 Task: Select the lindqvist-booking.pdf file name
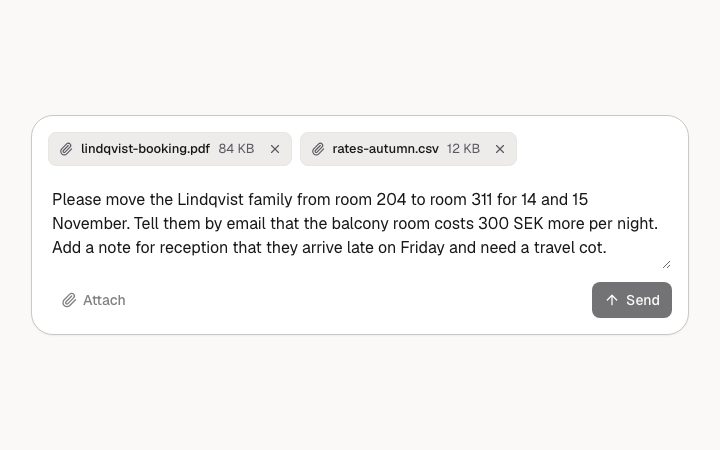tap(145, 149)
